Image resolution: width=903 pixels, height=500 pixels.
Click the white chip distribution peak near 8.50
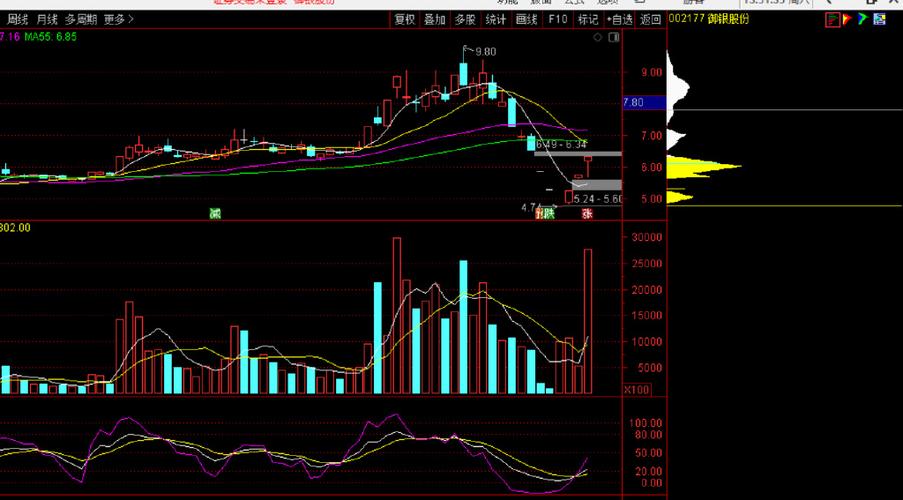[x=678, y=88]
